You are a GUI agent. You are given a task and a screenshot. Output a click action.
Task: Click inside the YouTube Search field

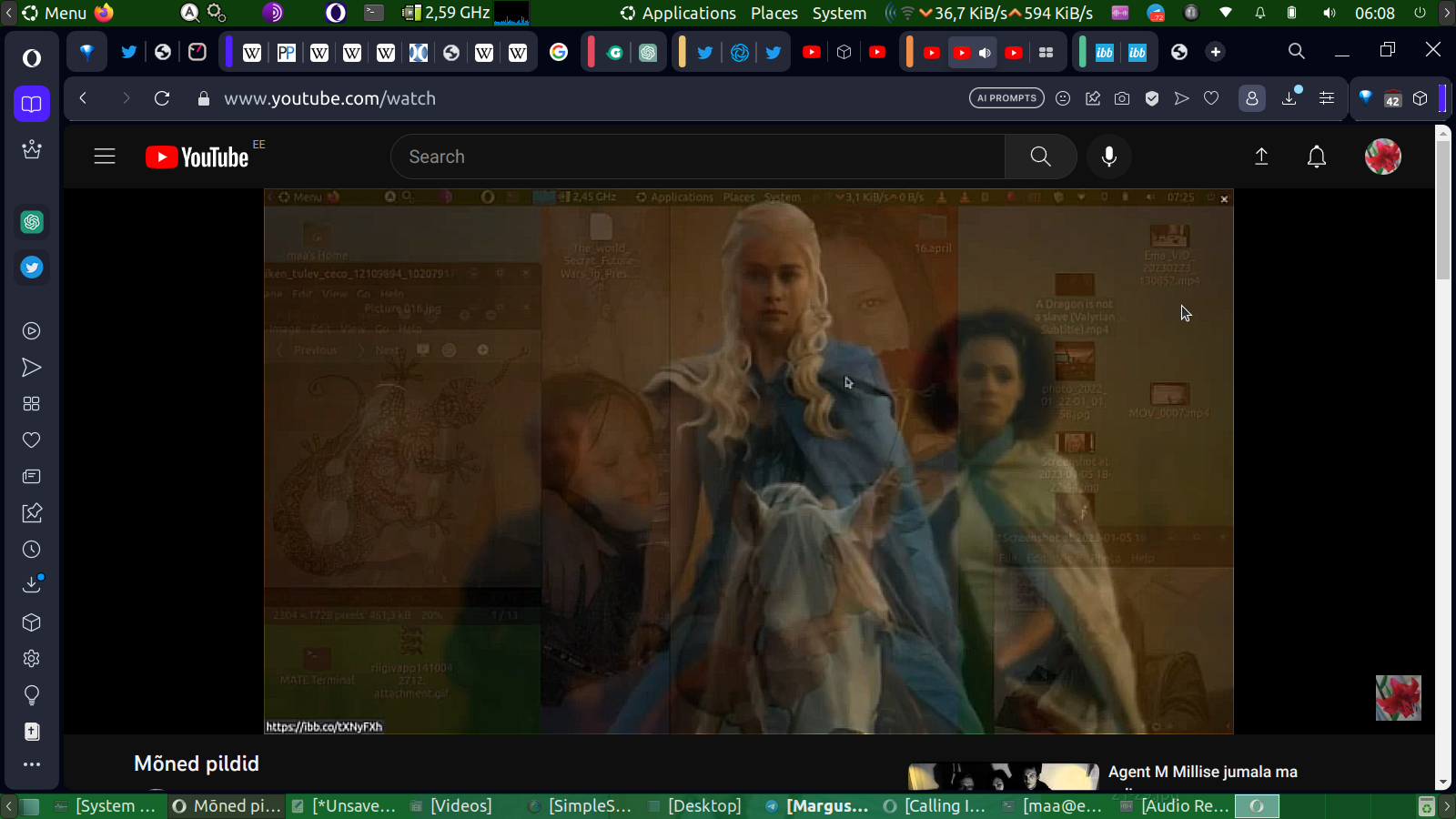pyautogui.click(x=696, y=157)
